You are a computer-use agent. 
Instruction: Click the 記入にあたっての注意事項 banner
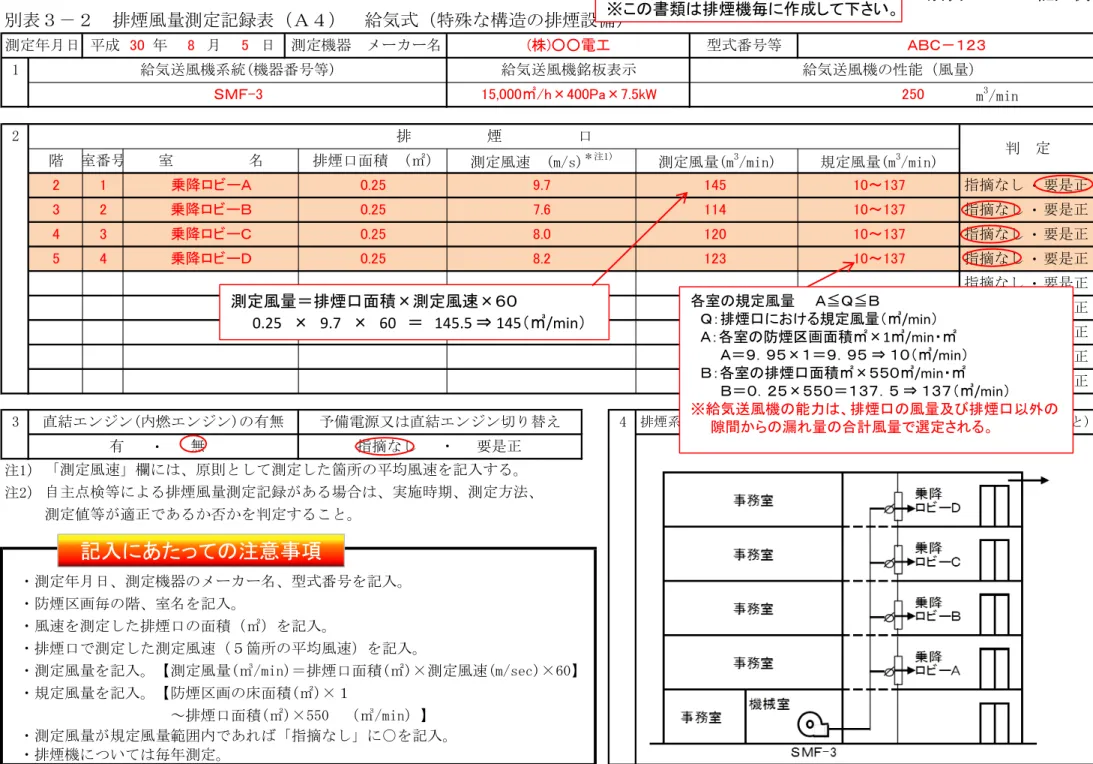(201, 551)
